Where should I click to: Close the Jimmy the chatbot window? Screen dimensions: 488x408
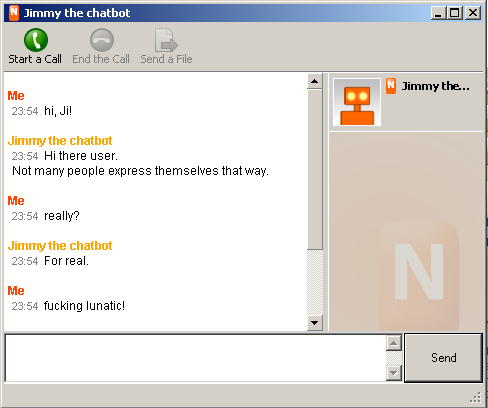(x=473, y=13)
